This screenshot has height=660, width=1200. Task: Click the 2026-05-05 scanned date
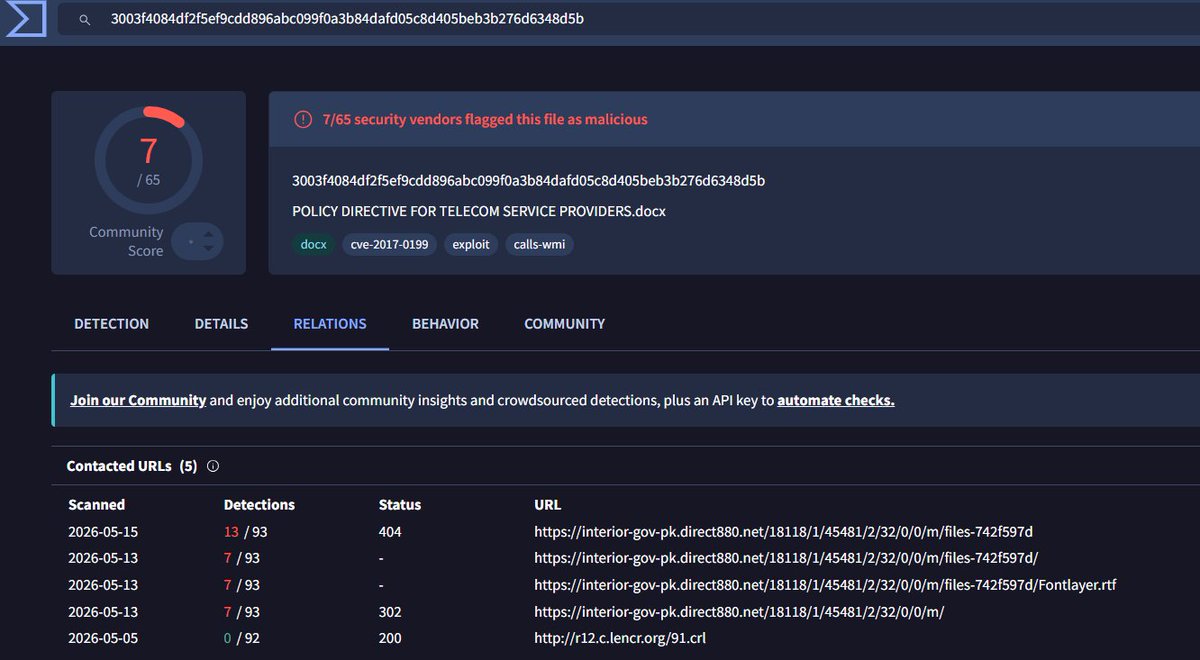pyautogui.click(x=103, y=638)
